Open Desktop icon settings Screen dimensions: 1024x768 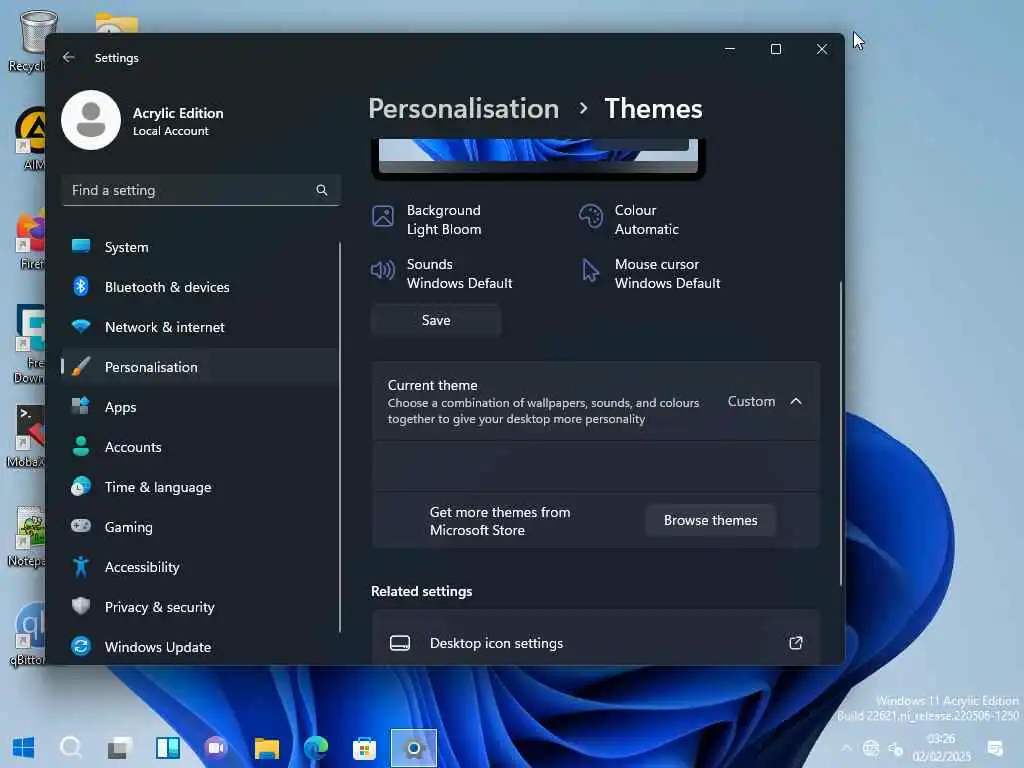click(596, 643)
